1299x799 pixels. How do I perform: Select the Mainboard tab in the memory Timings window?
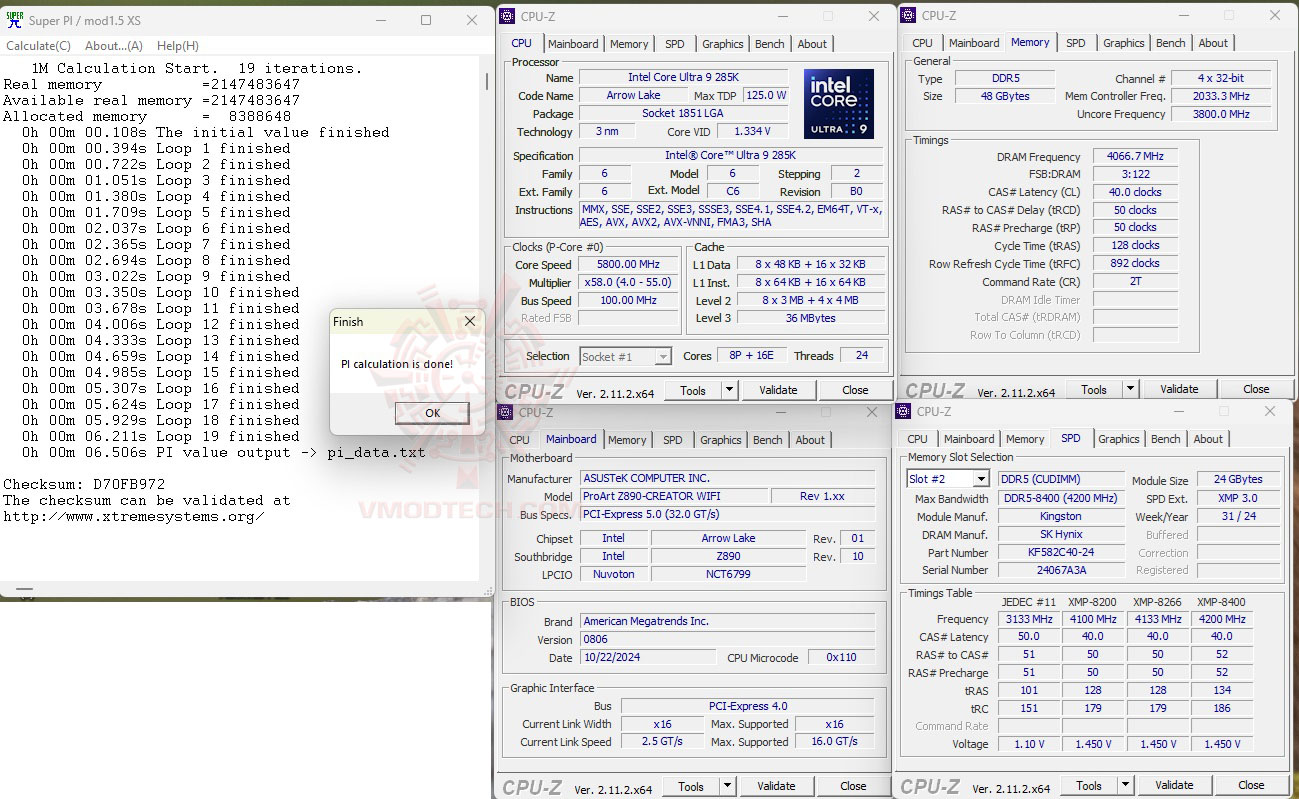[x=974, y=43]
